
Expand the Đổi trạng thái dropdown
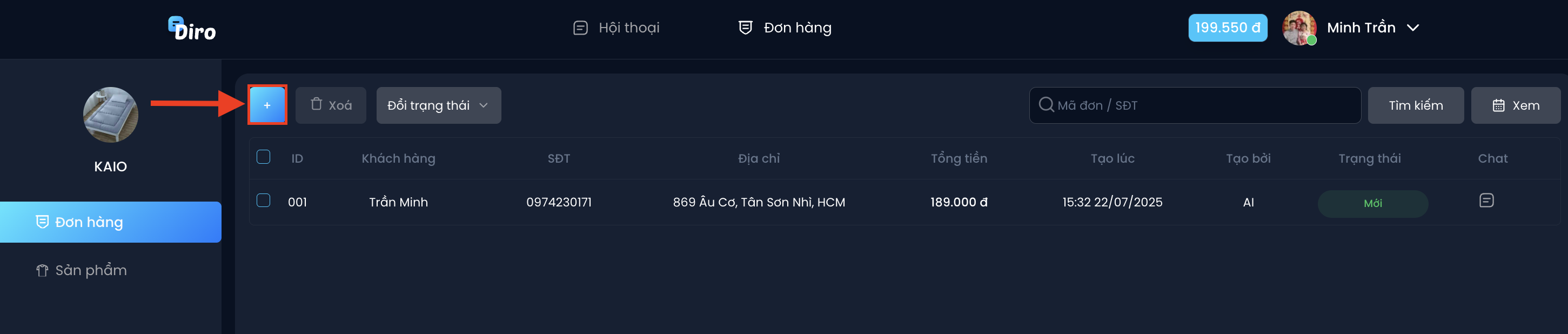point(438,105)
